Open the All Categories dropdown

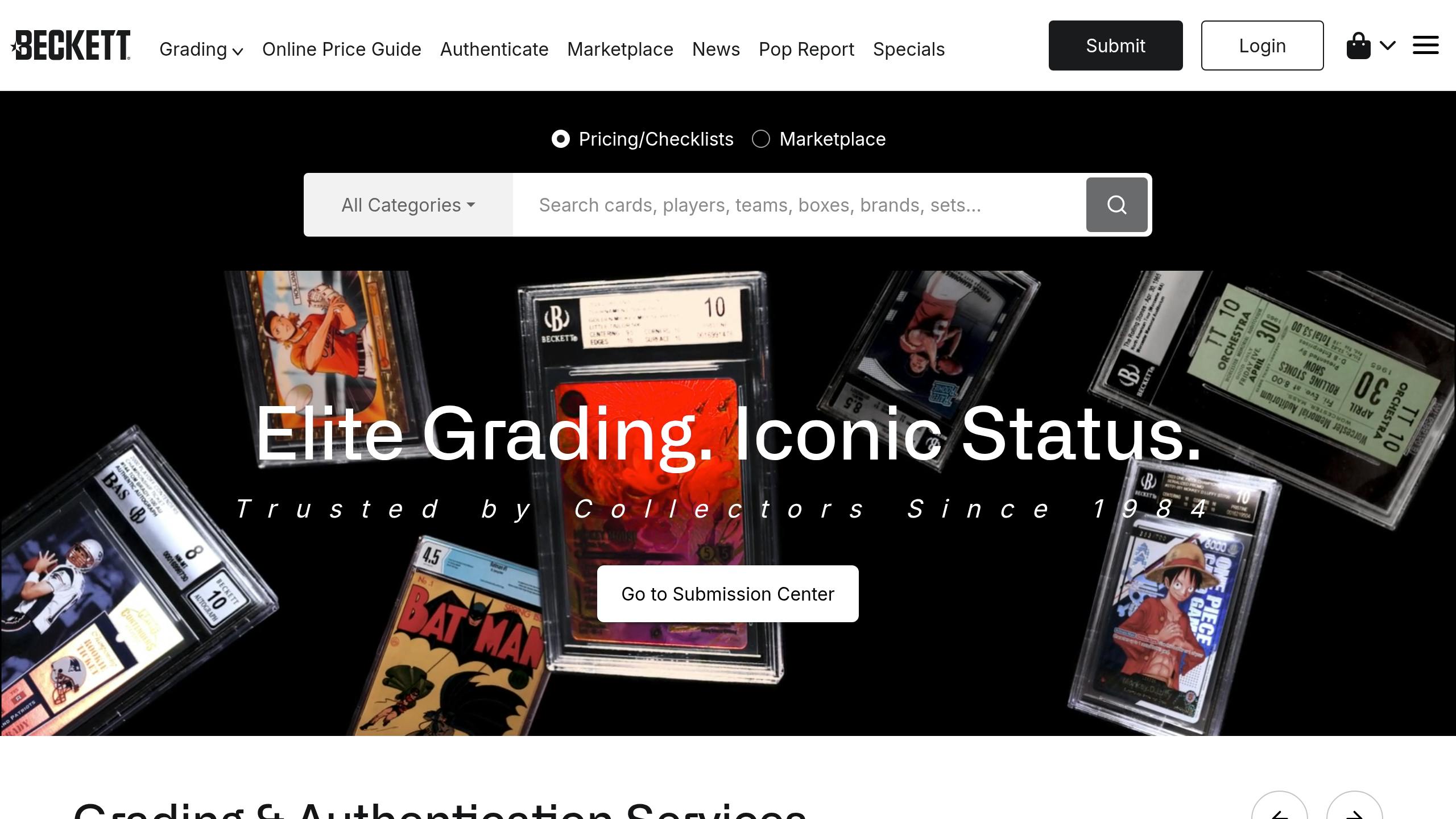(408, 205)
